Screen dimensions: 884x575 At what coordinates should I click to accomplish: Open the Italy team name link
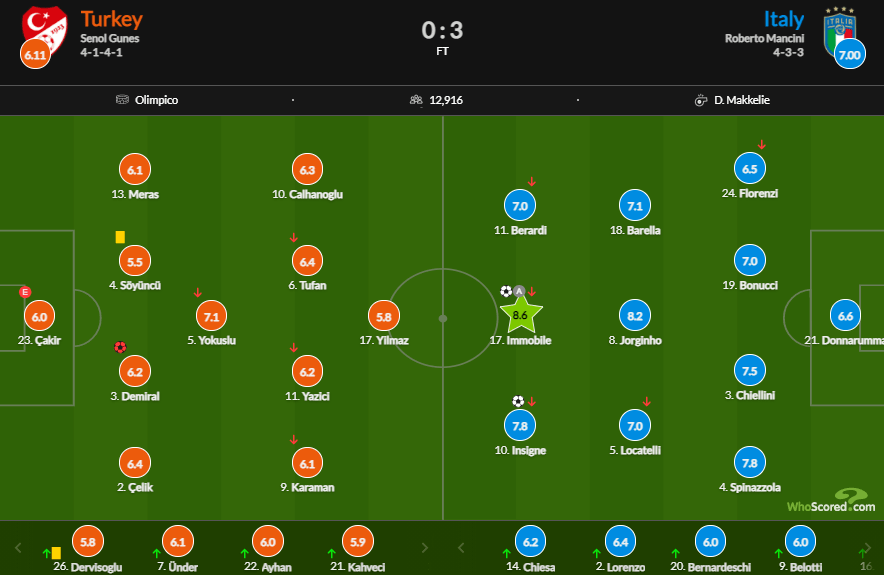(x=784, y=19)
